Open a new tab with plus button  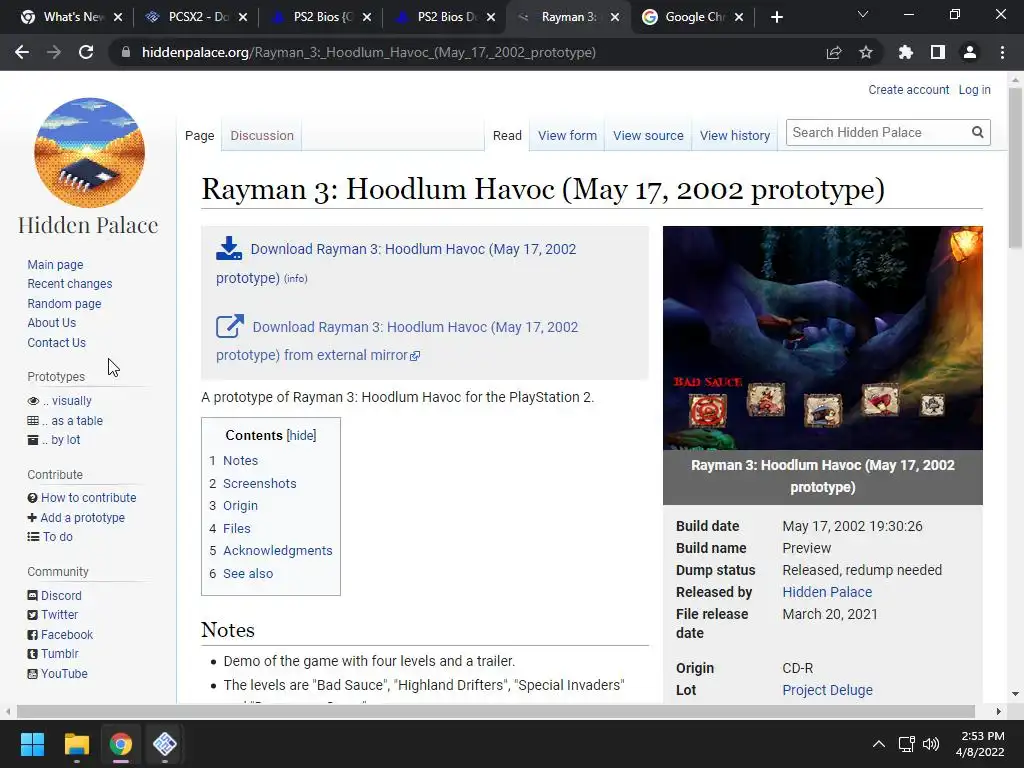click(776, 17)
